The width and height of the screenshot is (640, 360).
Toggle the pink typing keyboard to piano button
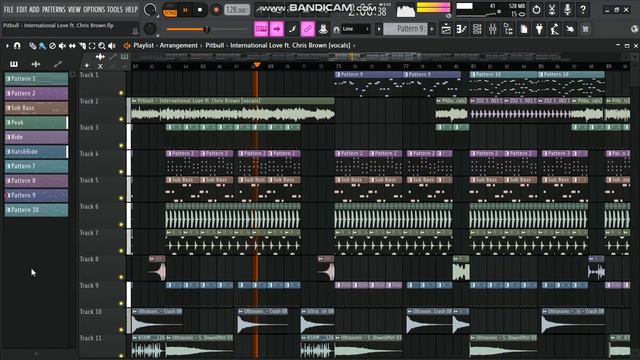point(261,29)
